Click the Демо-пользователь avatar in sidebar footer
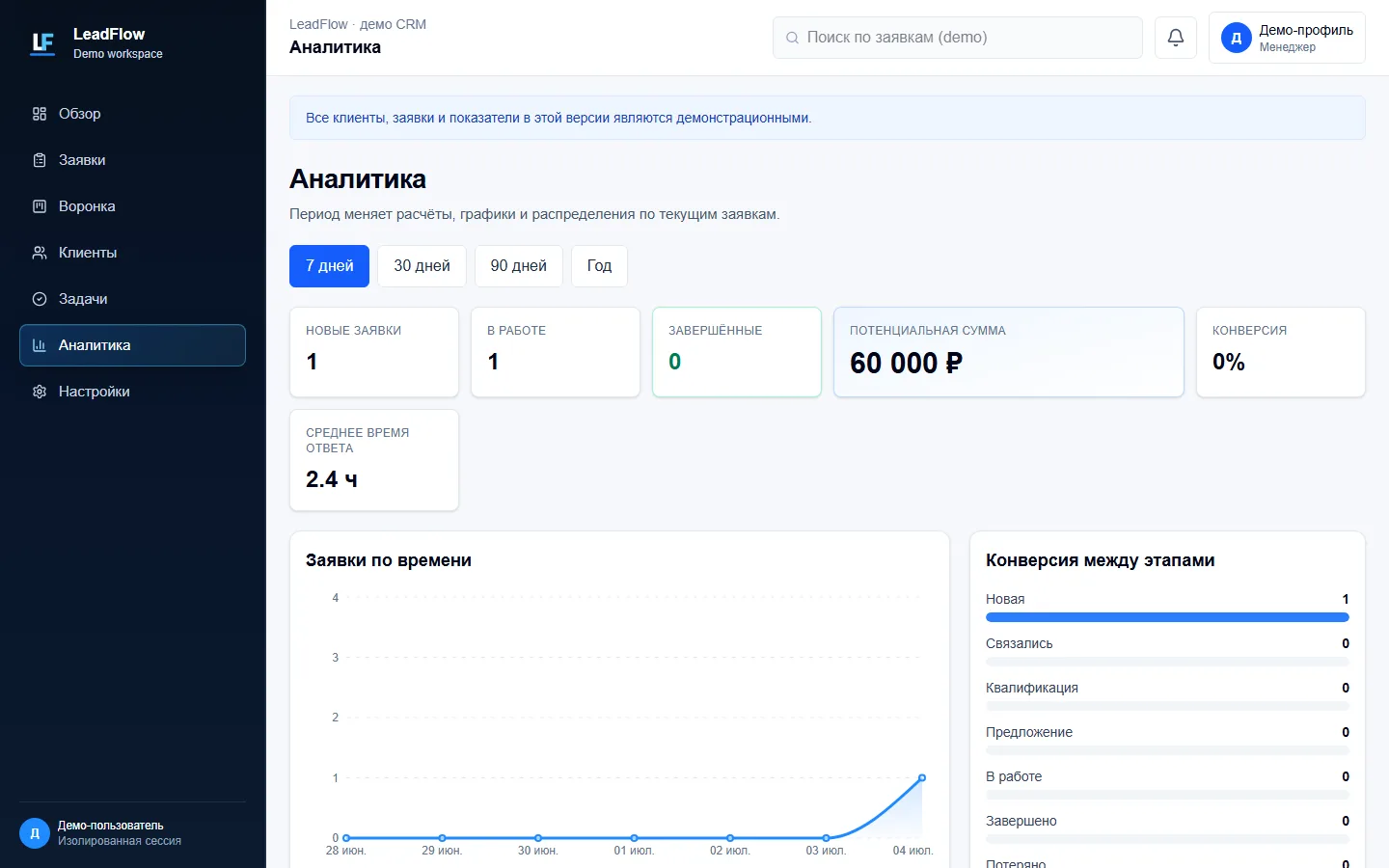 (35, 833)
